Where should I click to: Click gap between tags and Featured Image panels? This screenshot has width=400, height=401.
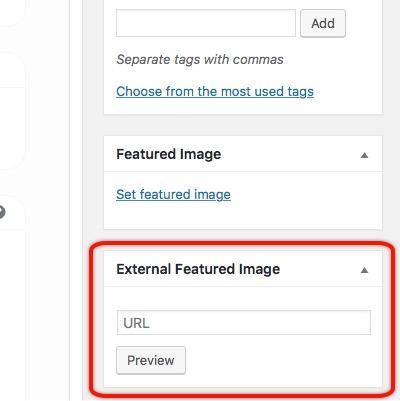tap(243, 125)
